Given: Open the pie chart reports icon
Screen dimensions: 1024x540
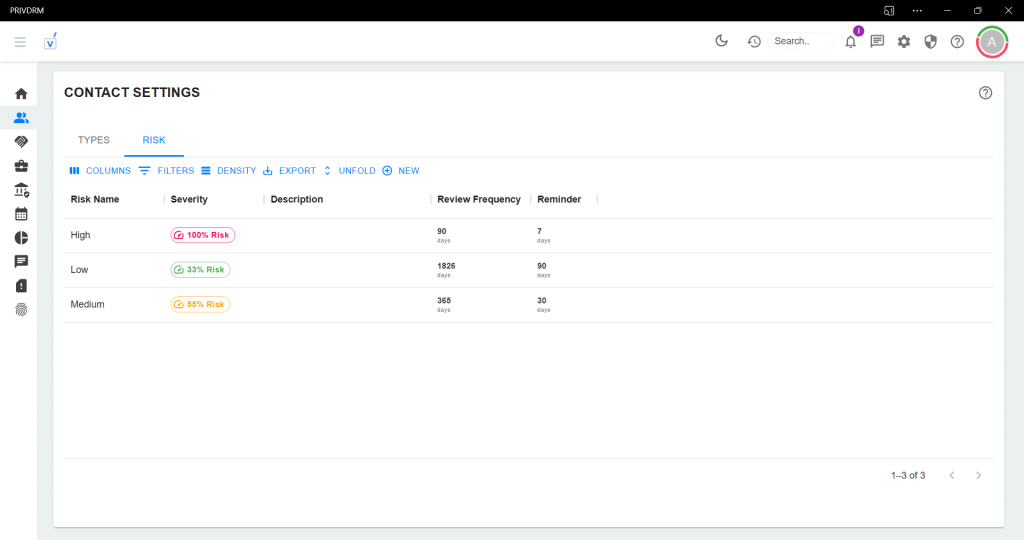Looking at the screenshot, I should coord(21,238).
